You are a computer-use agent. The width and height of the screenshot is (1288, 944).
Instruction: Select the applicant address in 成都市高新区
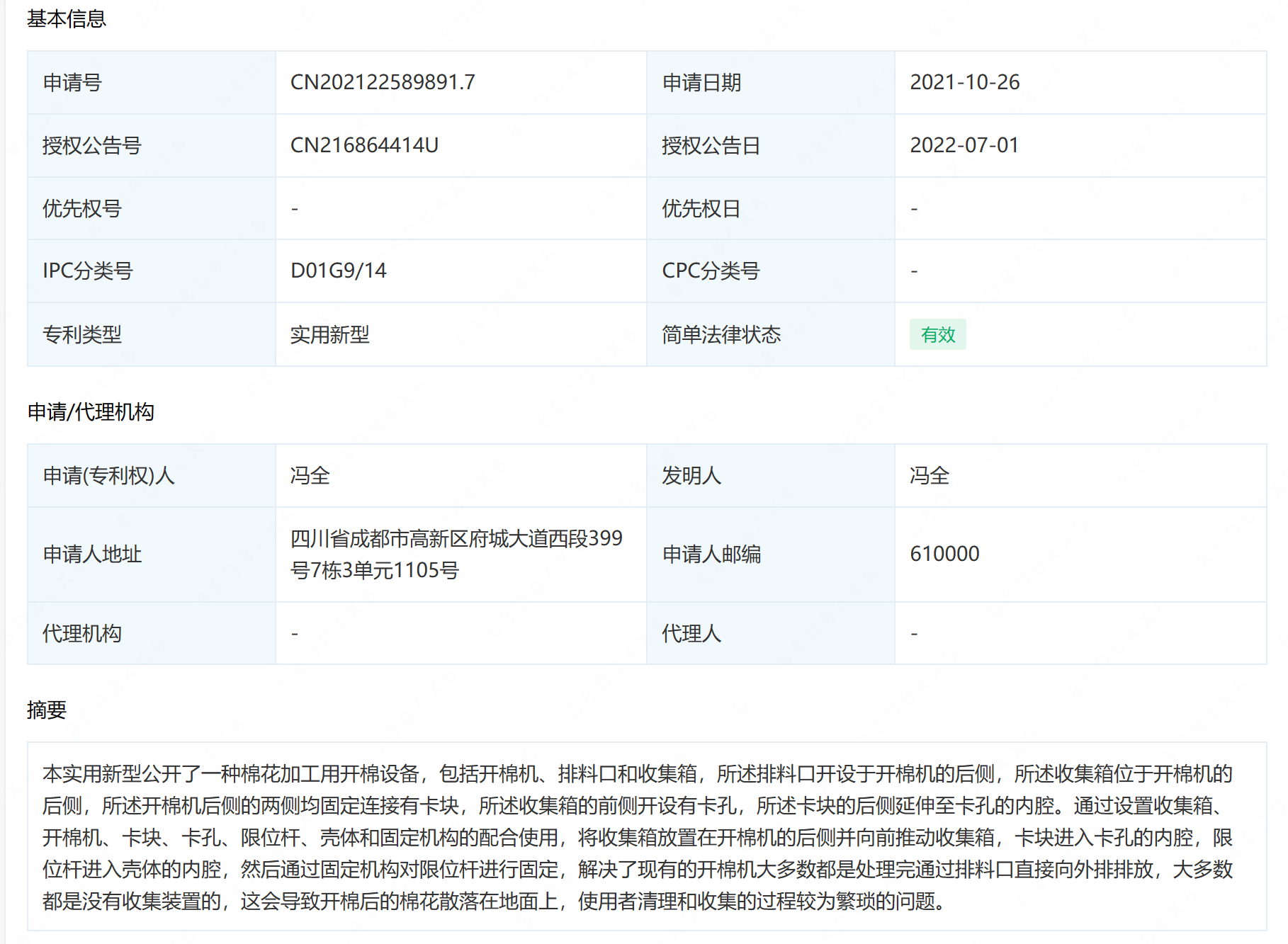tap(456, 554)
